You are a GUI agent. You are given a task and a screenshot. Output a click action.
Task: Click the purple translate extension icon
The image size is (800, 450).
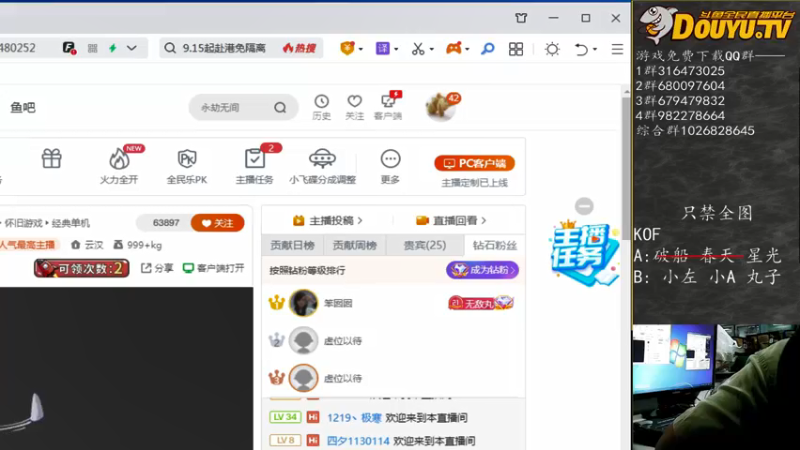coord(383,48)
